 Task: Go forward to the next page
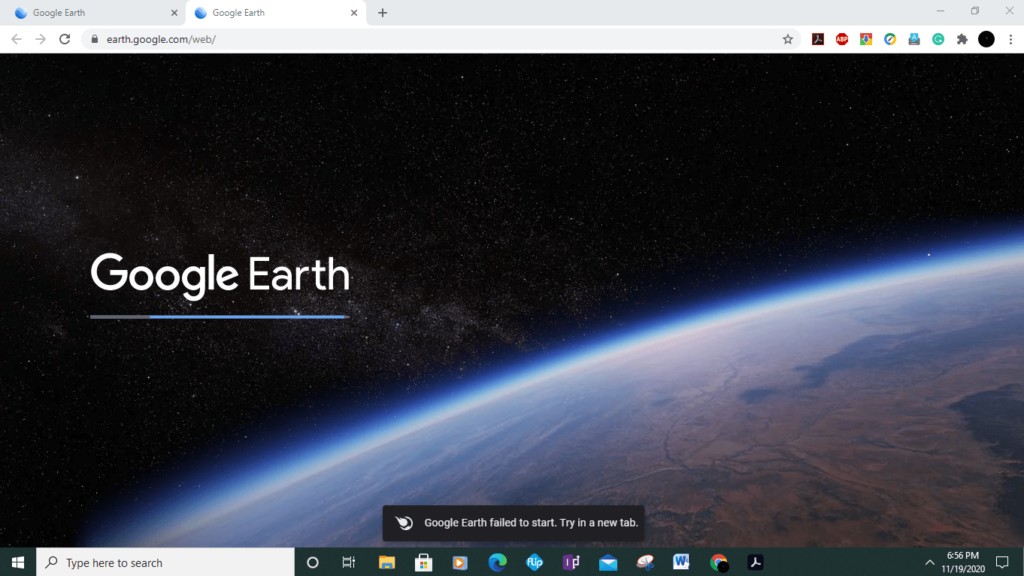(x=40, y=39)
